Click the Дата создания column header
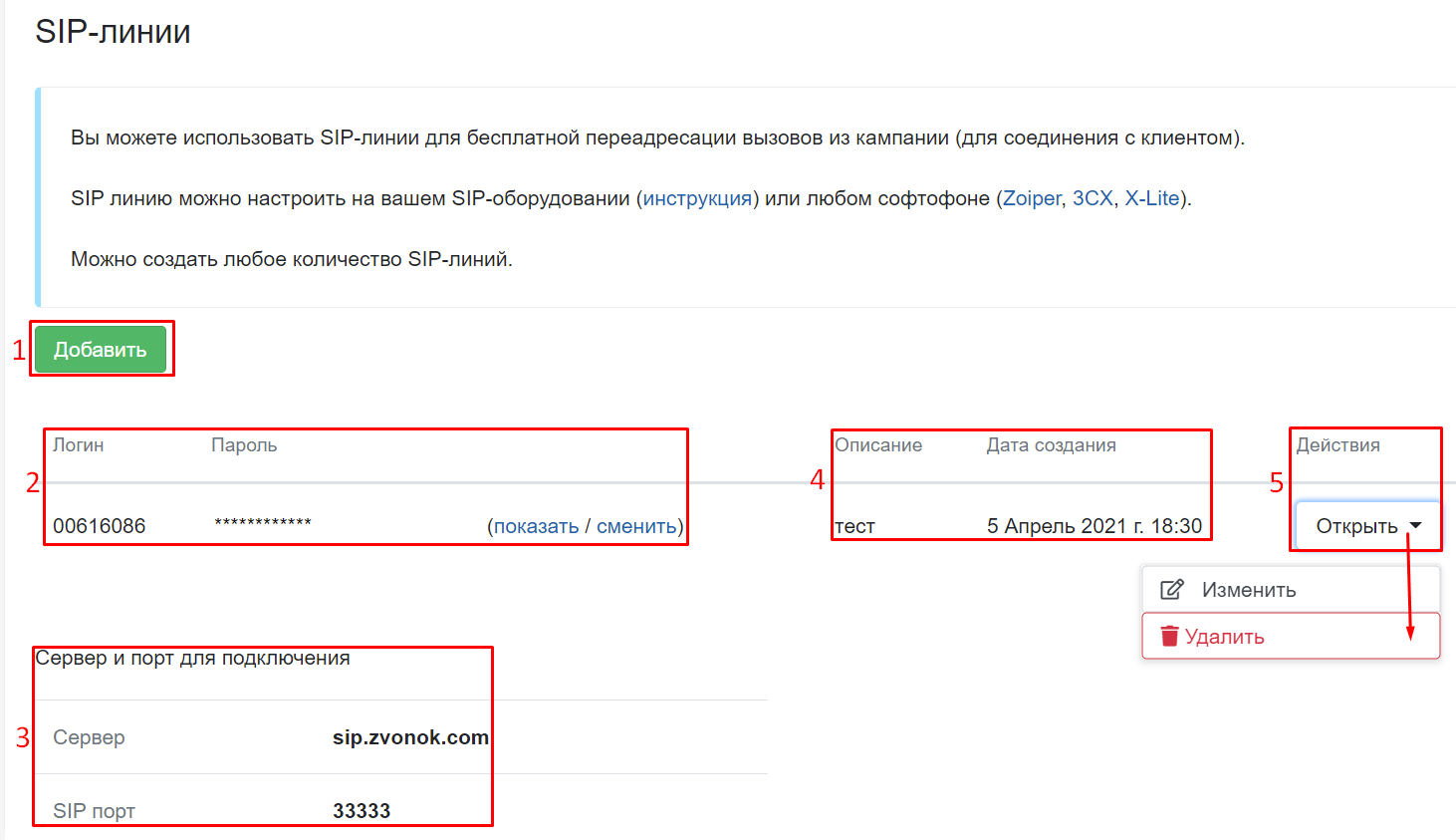 click(1052, 445)
